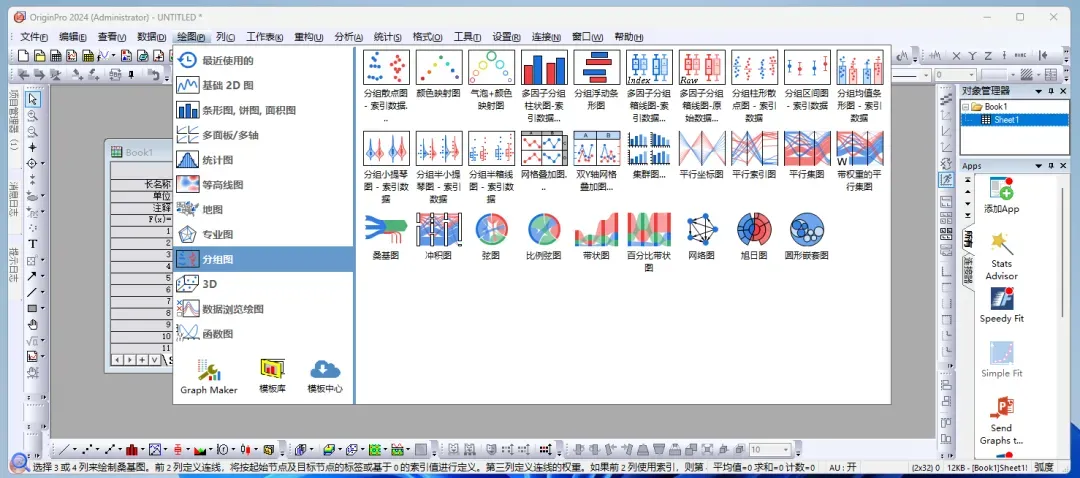Select the pointer tool
Viewport: 1080px width, 478px height.
pos(32,99)
